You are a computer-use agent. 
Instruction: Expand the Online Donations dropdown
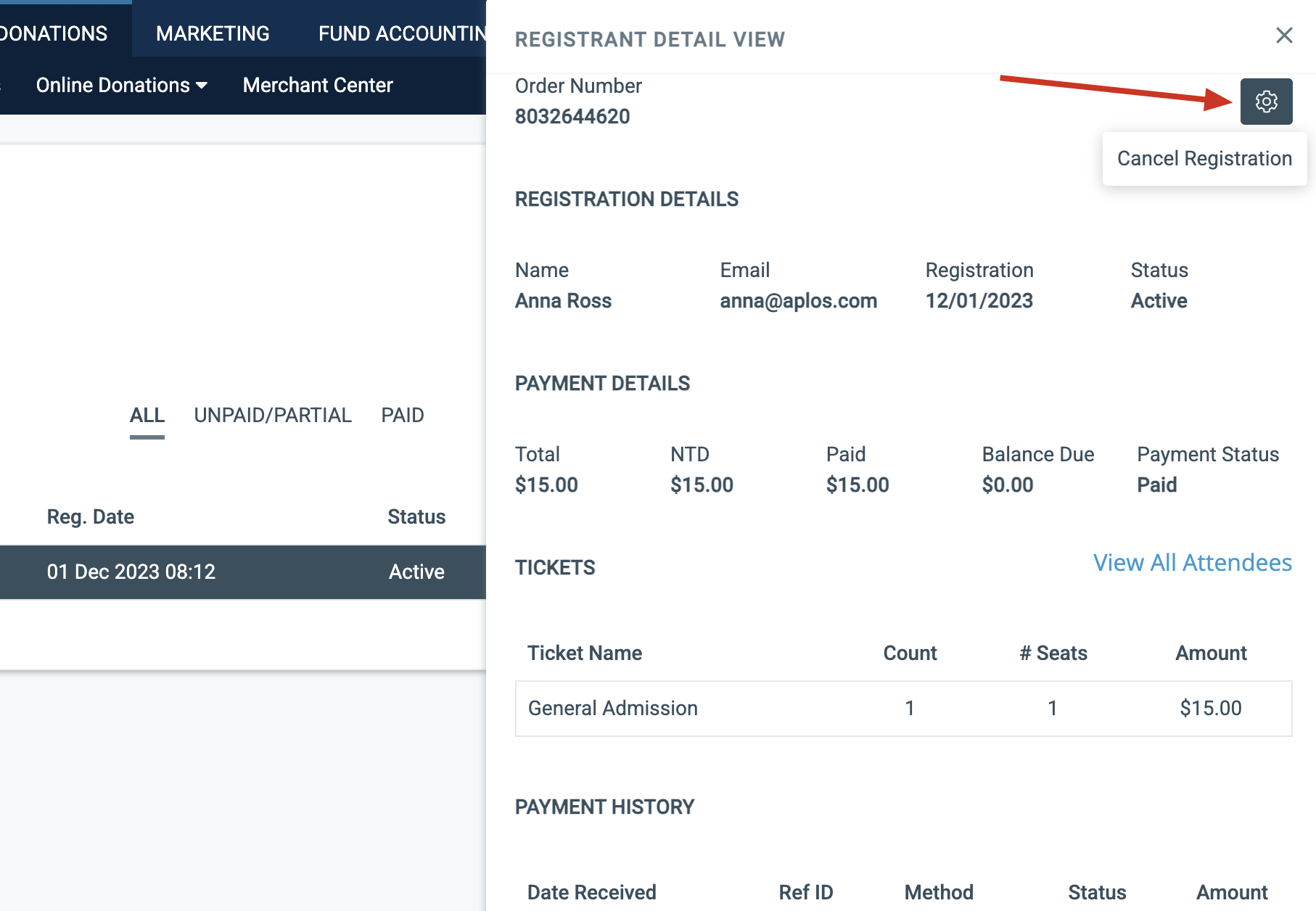(x=122, y=86)
